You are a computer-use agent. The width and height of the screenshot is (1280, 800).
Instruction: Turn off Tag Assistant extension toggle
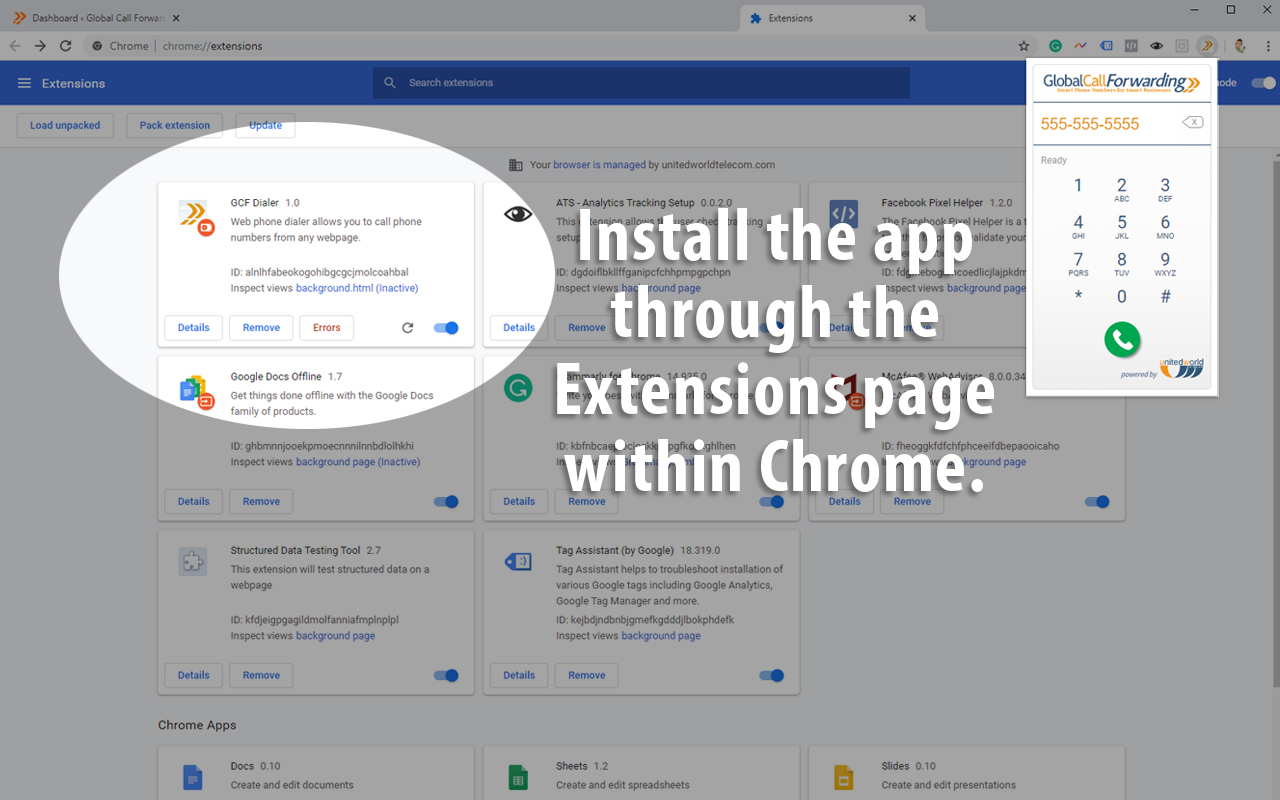click(x=771, y=676)
